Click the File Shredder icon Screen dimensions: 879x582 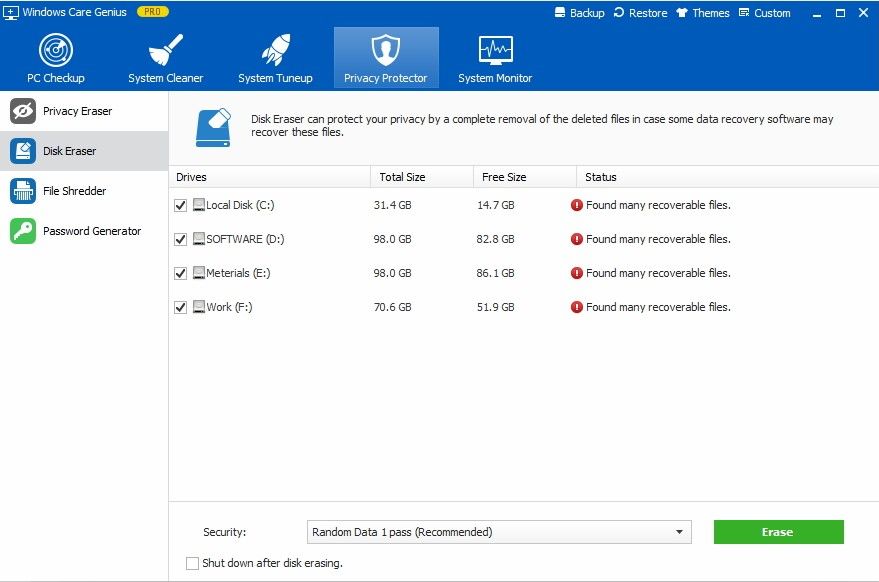coord(23,191)
